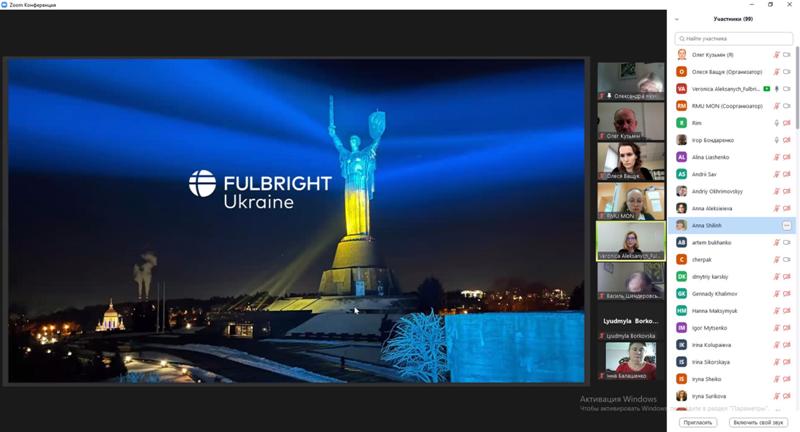Click camera-off icon for Anna Aleksieieva

coord(787,208)
